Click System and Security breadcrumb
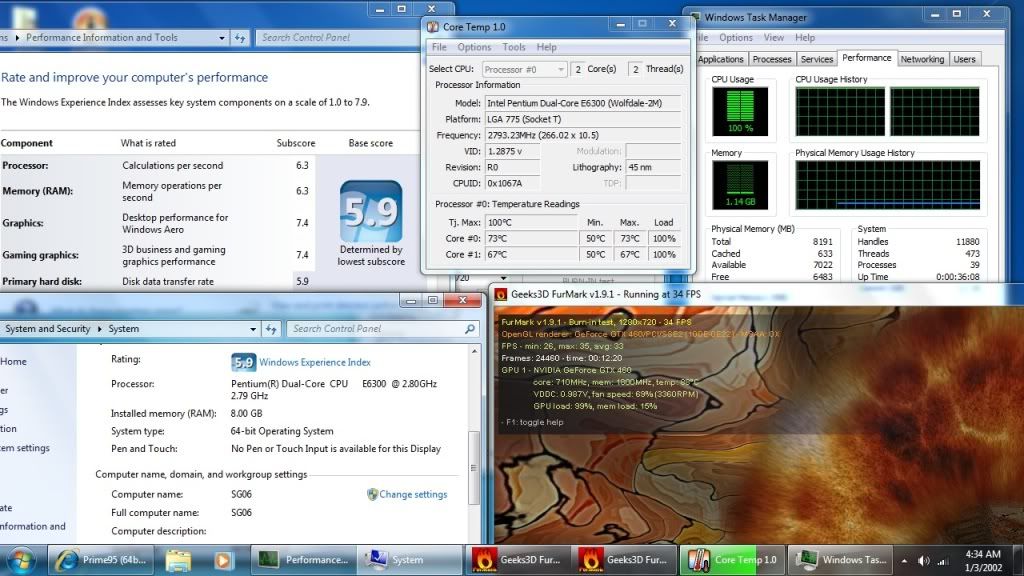 (x=48, y=329)
